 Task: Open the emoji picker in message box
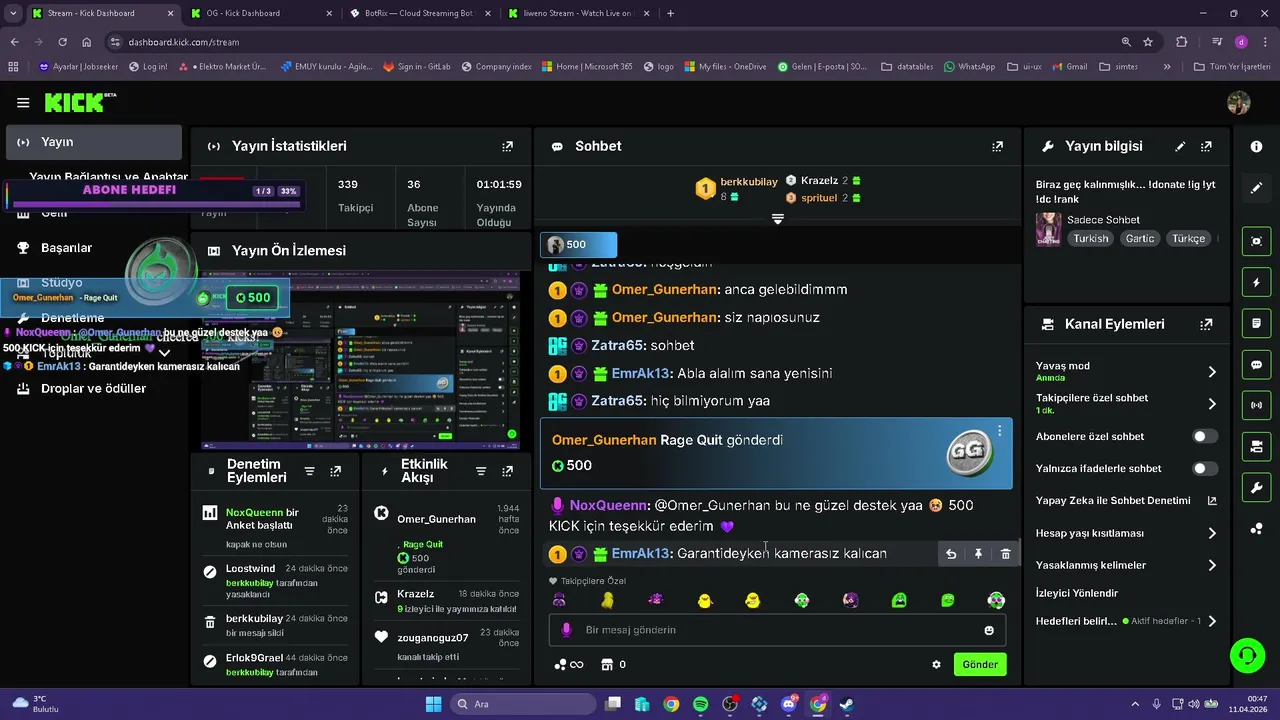[x=989, y=630]
